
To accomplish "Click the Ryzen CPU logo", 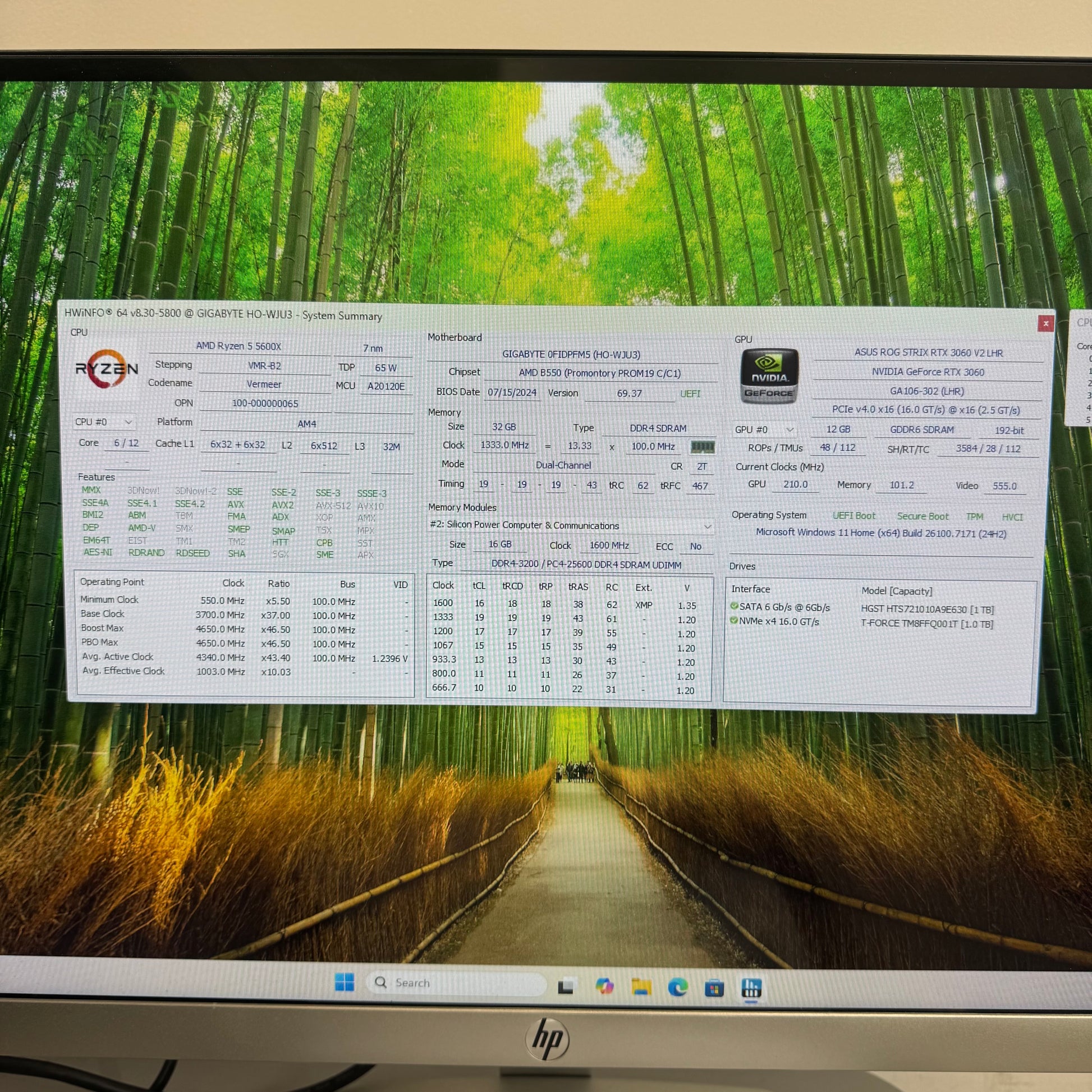I will tap(106, 368).
